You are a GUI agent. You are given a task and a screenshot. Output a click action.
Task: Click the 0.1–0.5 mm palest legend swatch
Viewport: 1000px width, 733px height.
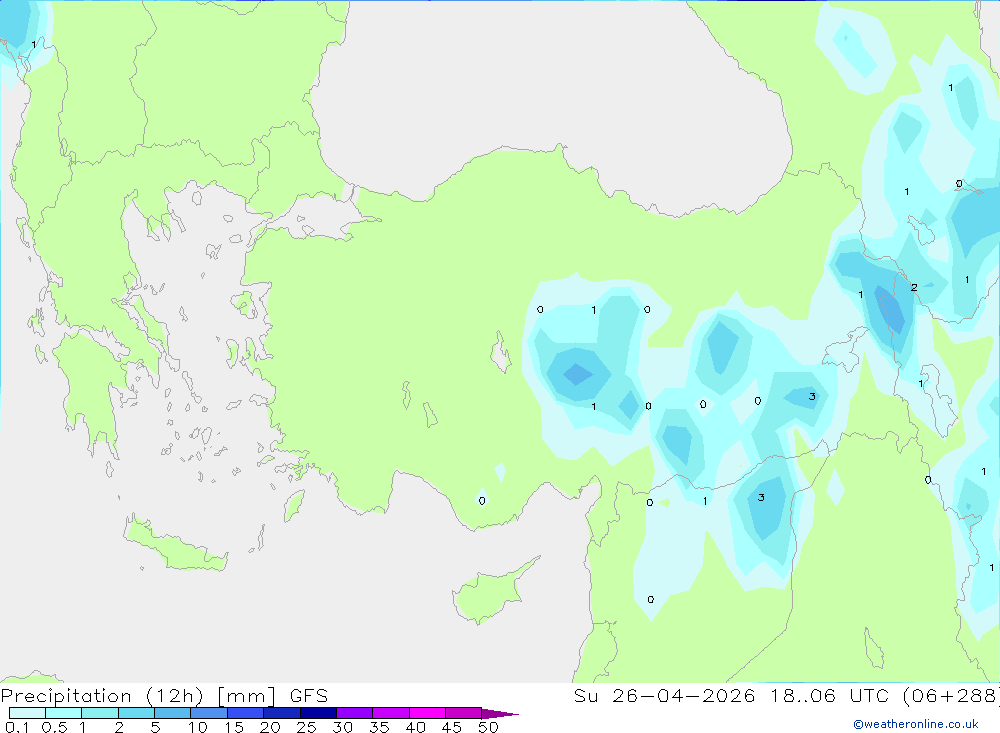[27, 713]
